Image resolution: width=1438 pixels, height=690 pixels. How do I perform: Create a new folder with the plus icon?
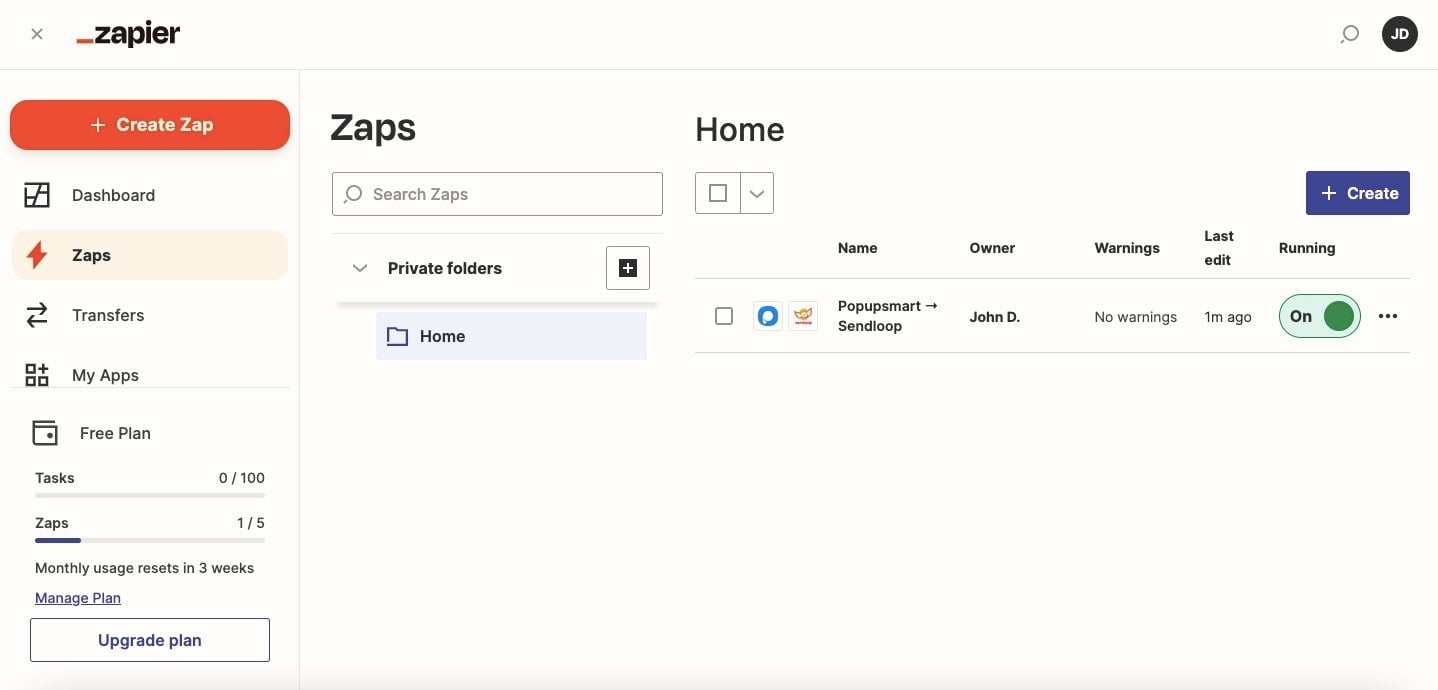(627, 268)
